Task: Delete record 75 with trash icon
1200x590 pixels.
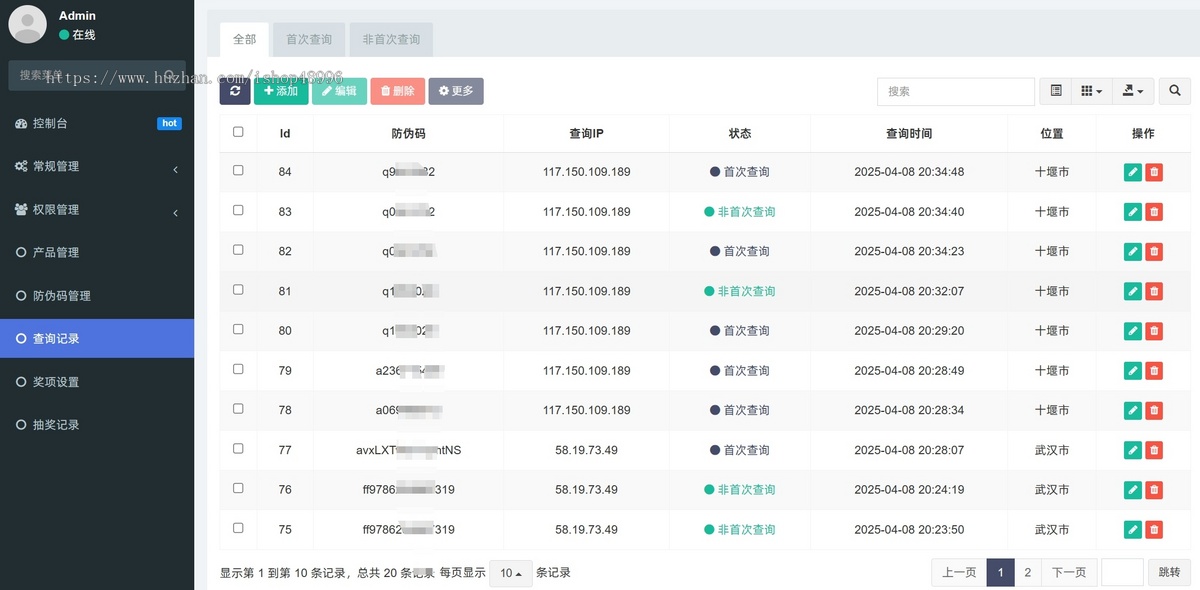Action: point(1154,529)
